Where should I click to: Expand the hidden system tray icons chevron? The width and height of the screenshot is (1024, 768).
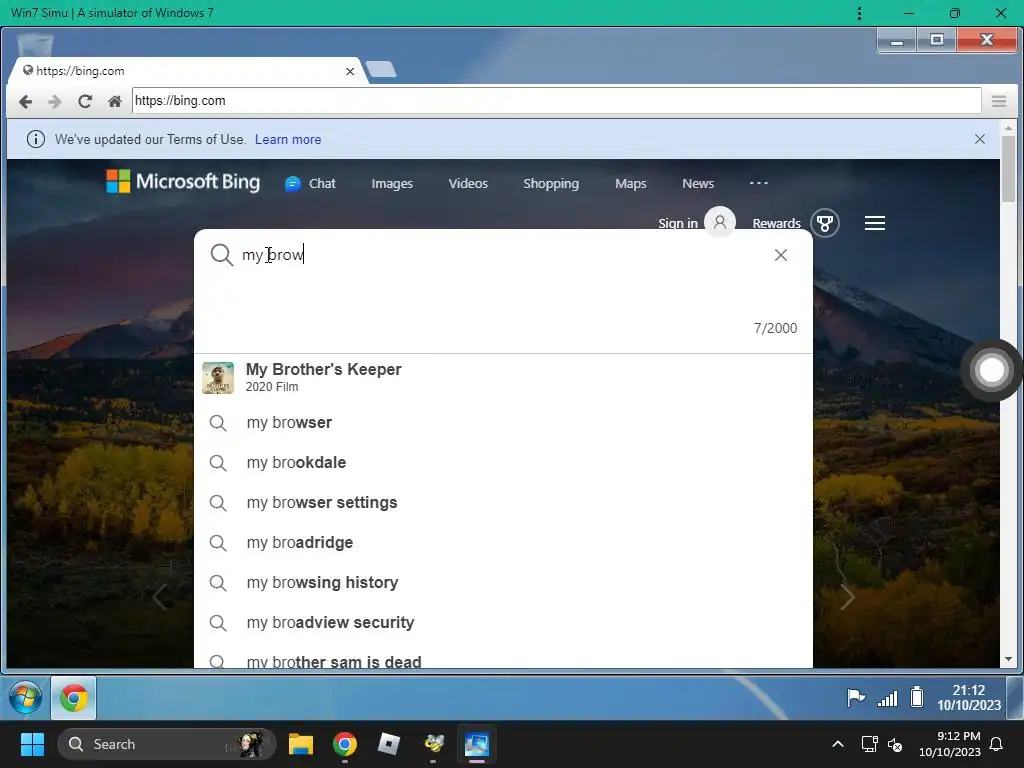click(x=838, y=744)
